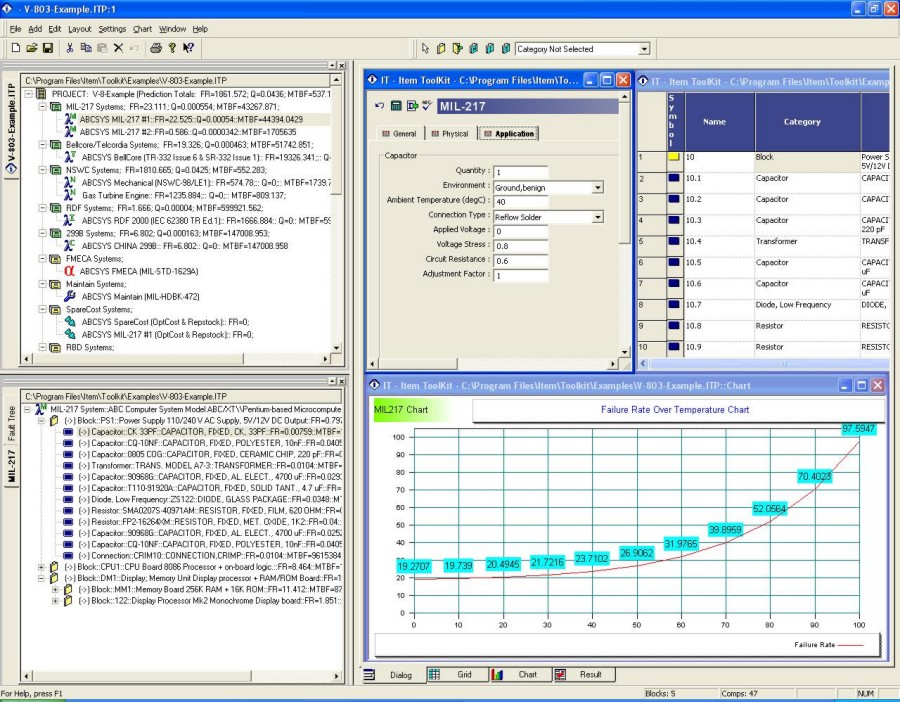Click the context help arrow icon
Viewport: 900px width, 702px height.
tap(188, 48)
